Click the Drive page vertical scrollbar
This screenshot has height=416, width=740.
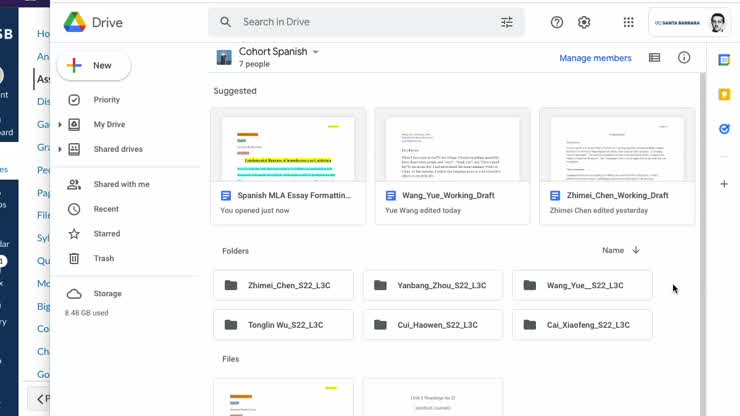point(702,243)
